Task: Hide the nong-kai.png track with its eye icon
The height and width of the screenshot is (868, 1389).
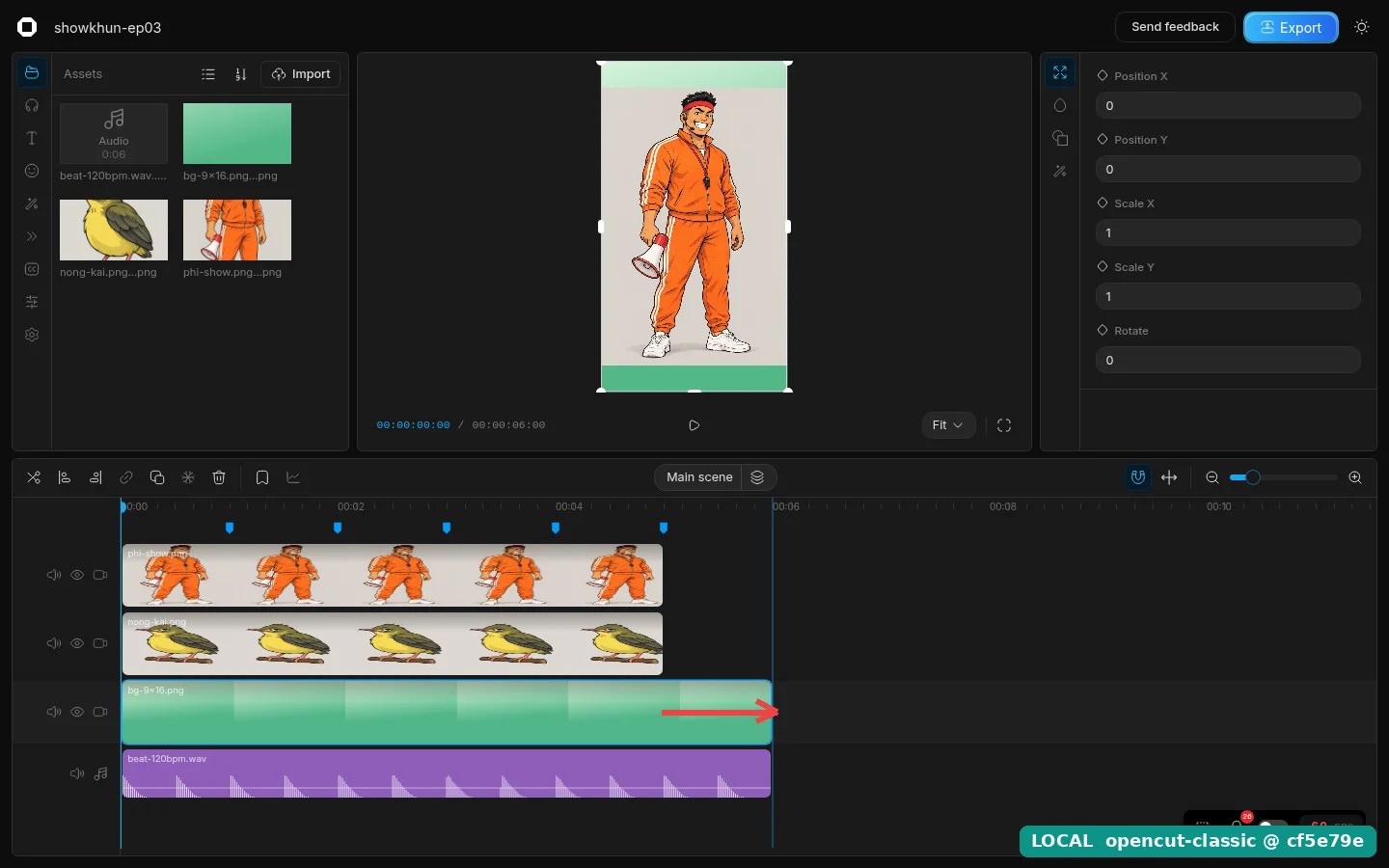Action: click(x=77, y=643)
